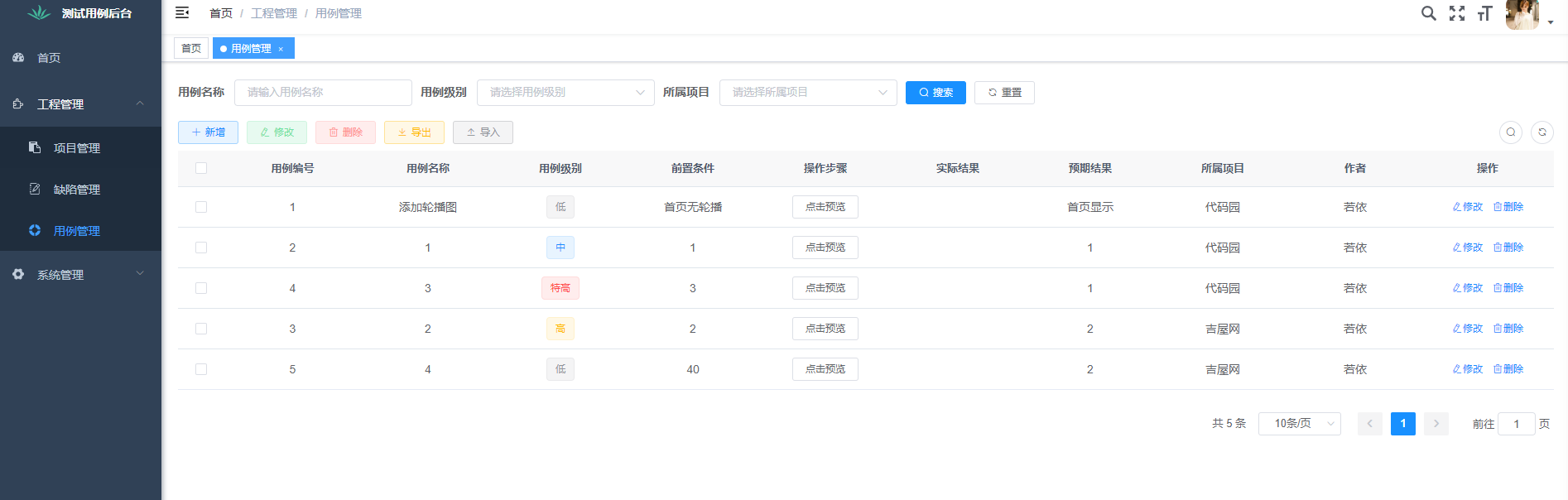Delete the row for case 添加轮播图
1568x500 pixels.
tap(1508, 207)
